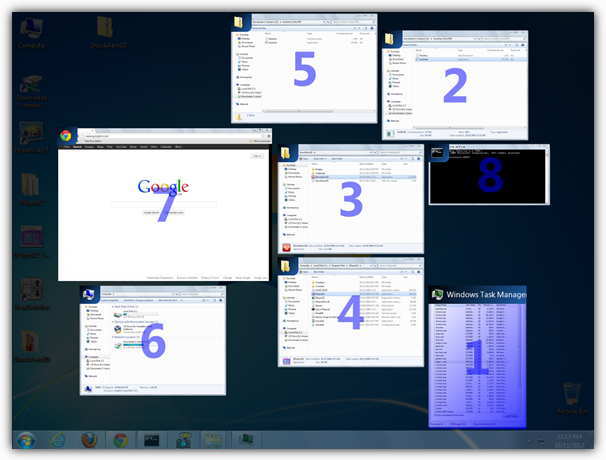The width and height of the screenshot is (606, 460).
Task: Open the Computer window labeled 6
Action: (152, 340)
